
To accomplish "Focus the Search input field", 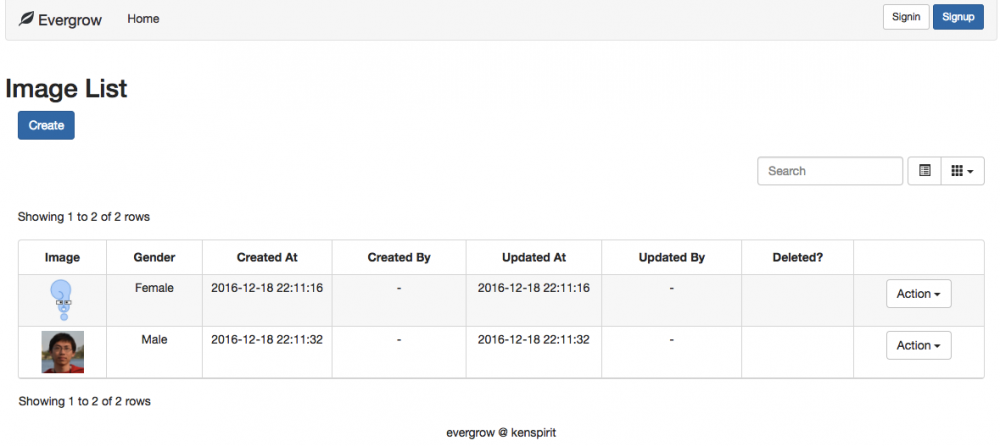I will [x=830, y=171].
